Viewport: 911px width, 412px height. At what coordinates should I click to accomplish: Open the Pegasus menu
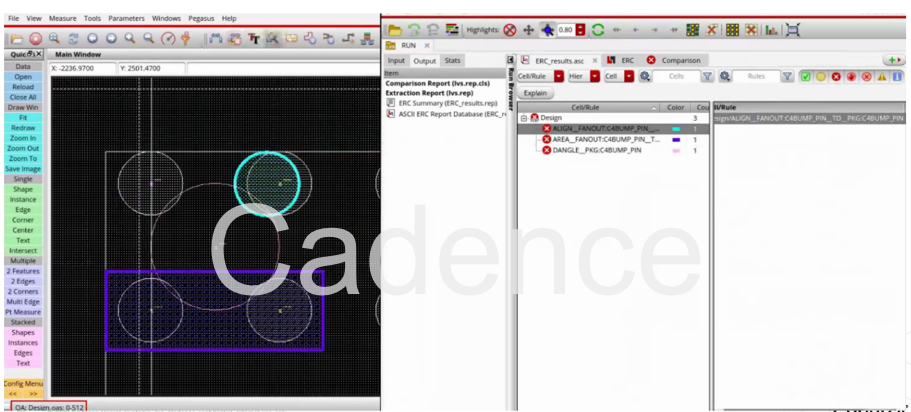(x=198, y=18)
